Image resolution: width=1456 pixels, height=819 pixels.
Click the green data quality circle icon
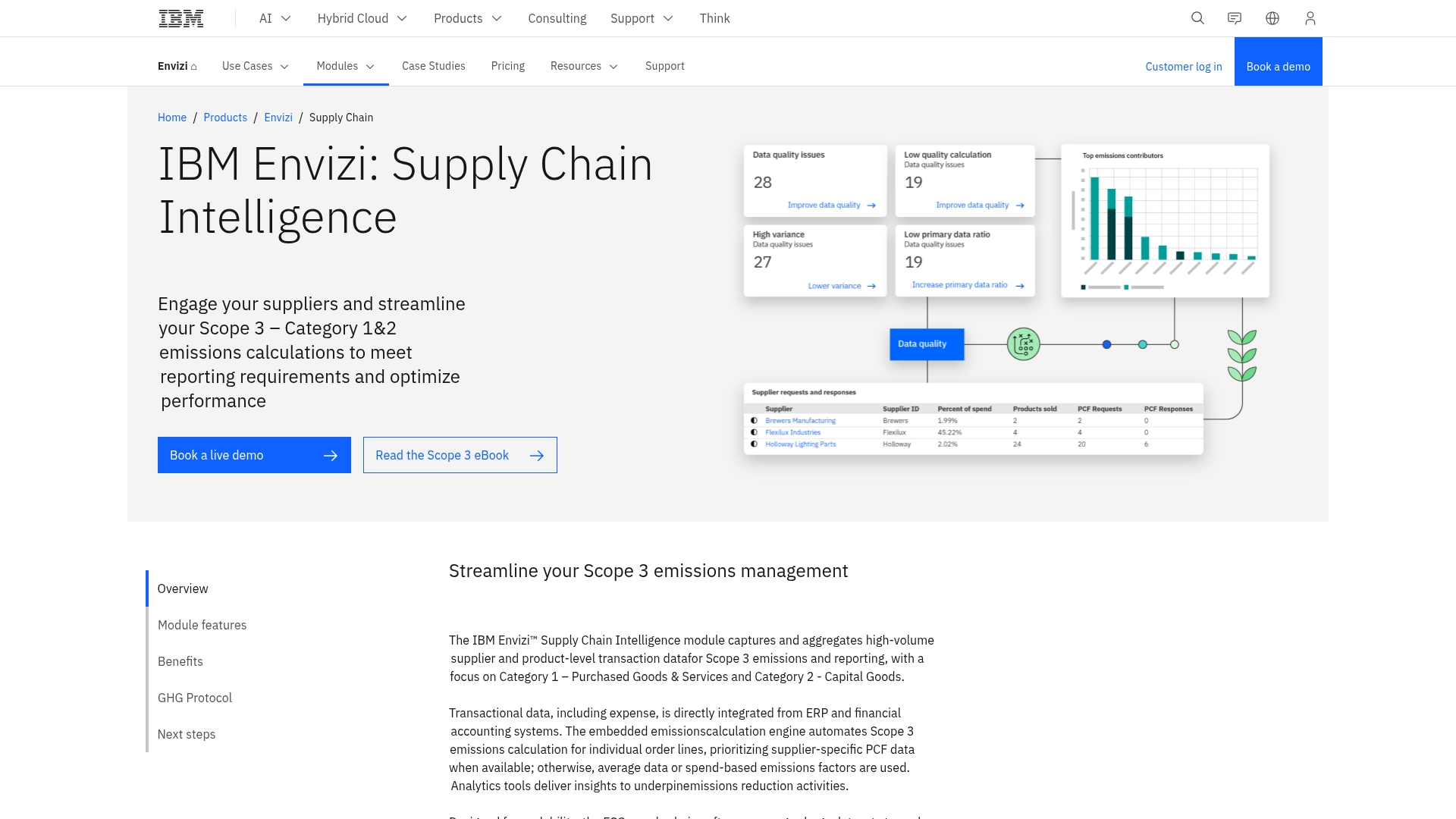coord(1023,344)
